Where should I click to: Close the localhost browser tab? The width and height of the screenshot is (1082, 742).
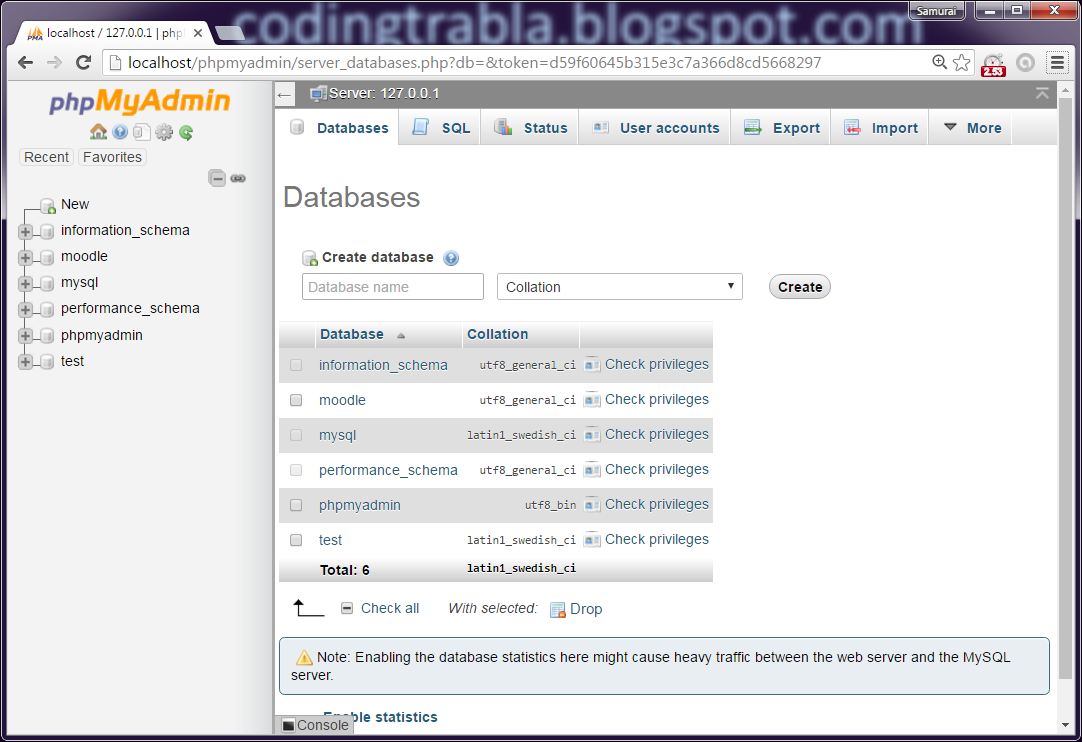point(198,32)
